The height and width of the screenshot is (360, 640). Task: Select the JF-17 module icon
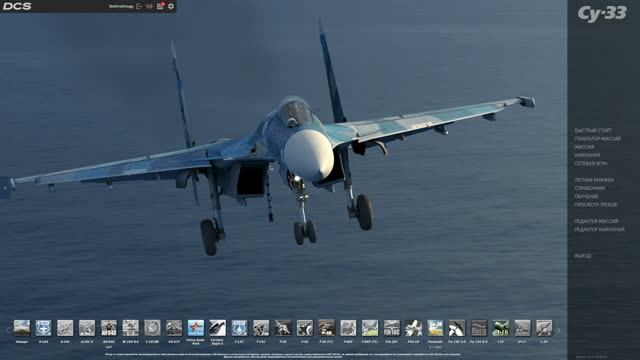point(522,328)
